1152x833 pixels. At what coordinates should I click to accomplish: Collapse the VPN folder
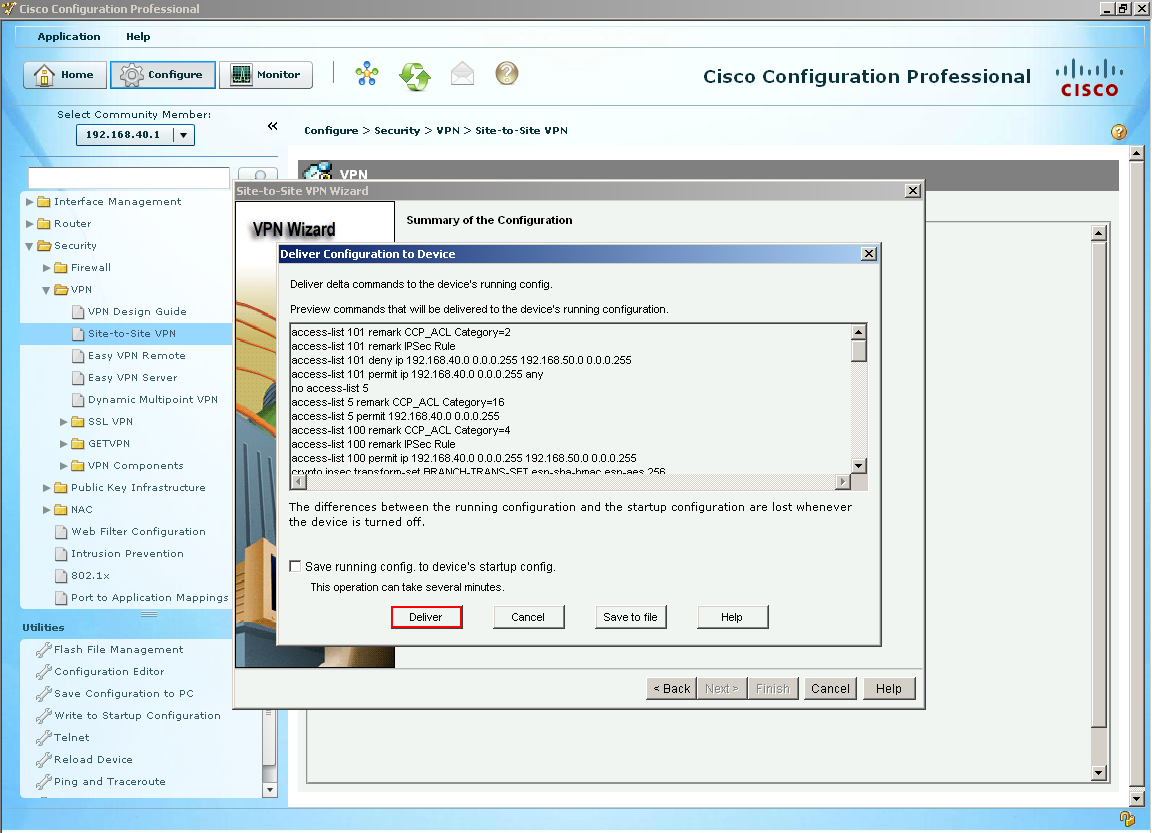46,290
